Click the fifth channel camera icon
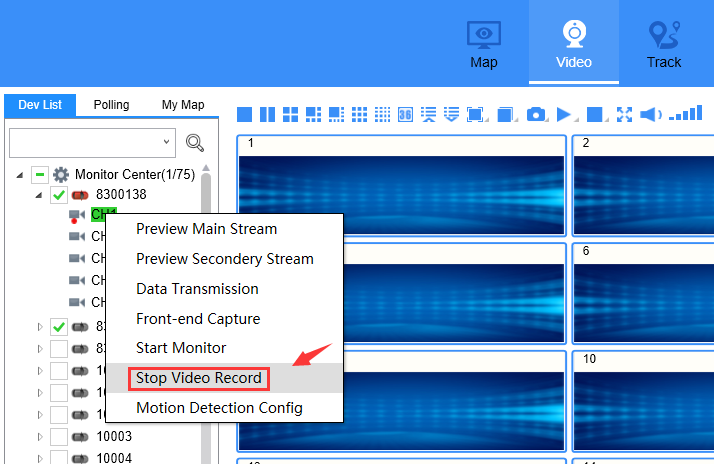Image resolution: width=714 pixels, height=464 pixels. pos(77,302)
